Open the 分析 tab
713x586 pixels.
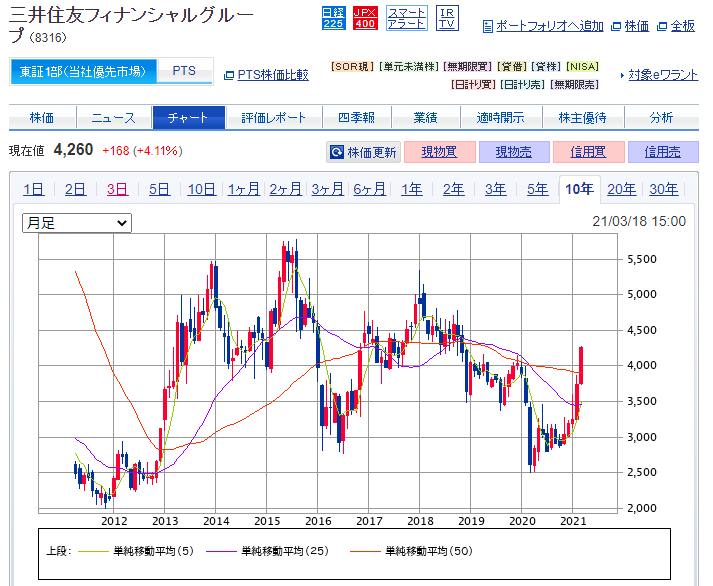tap(661, 118)
